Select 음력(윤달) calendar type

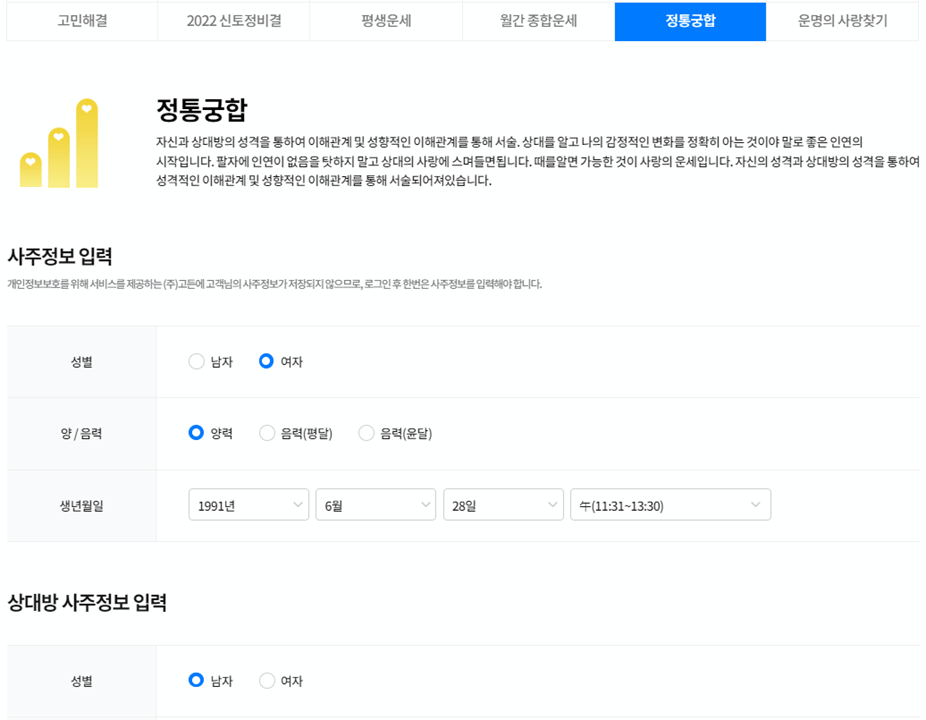(366, 433)
